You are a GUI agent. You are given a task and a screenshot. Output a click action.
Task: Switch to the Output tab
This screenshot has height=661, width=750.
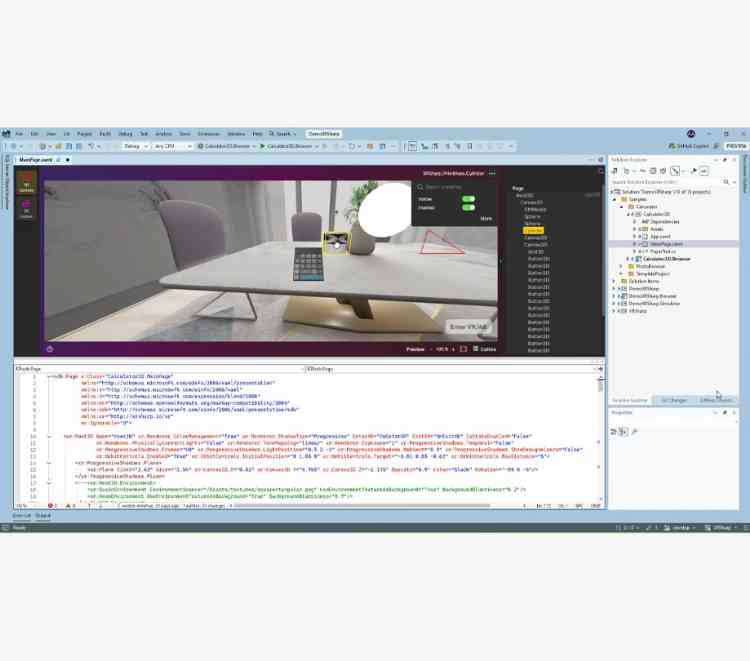click(43, 516)
